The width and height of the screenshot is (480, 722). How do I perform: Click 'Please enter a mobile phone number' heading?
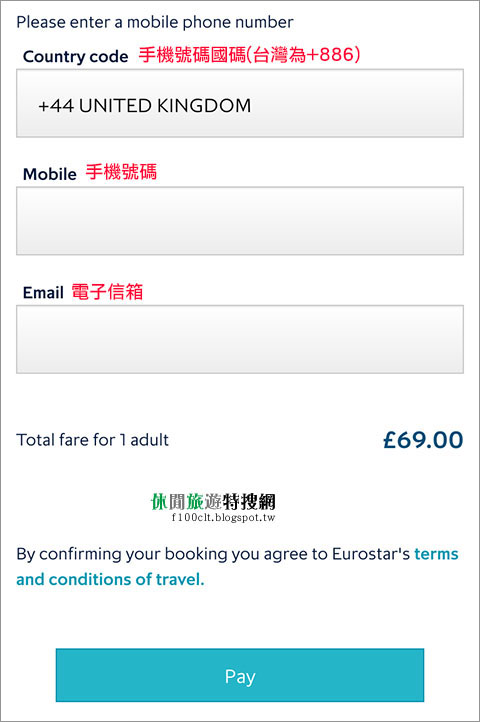point(155,22)
